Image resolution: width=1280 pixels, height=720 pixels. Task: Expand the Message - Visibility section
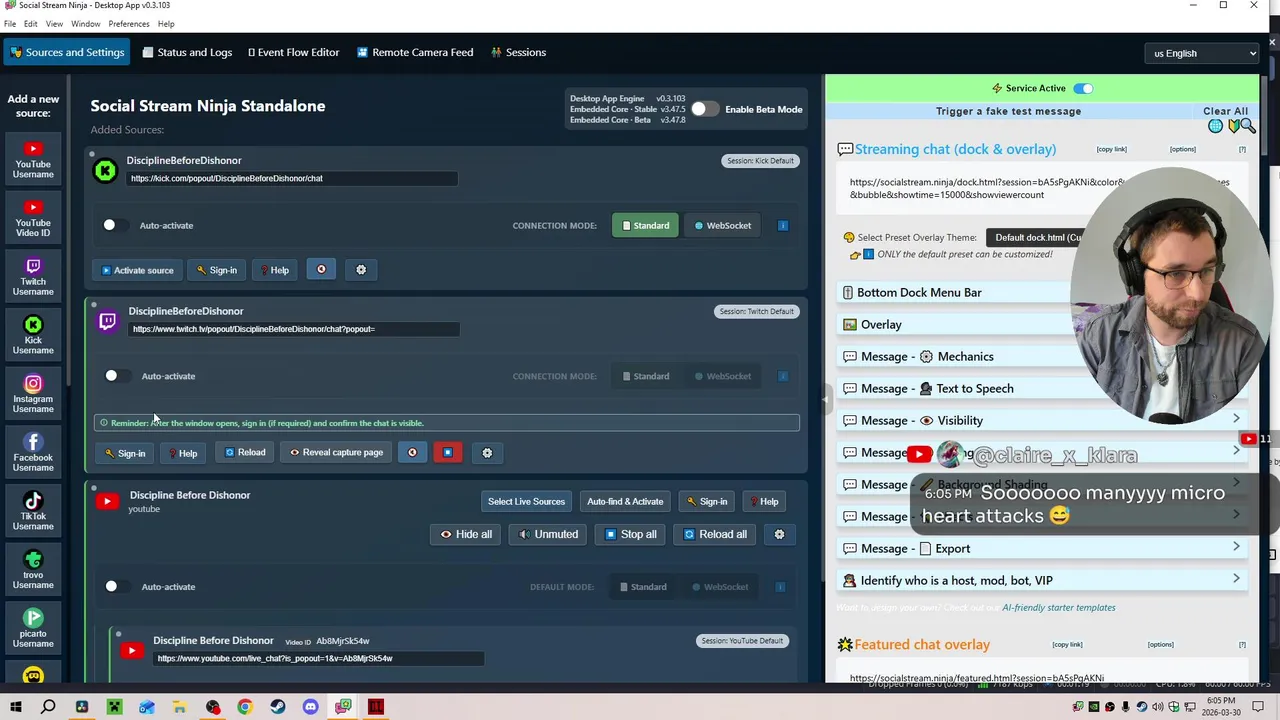click(x=1042, y=420)
